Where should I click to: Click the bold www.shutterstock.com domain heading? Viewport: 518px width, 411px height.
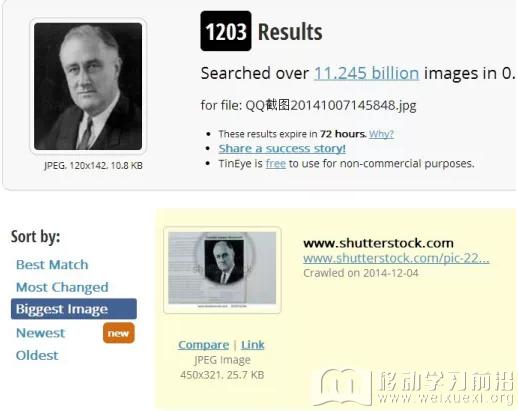click(x=378, y=243)
